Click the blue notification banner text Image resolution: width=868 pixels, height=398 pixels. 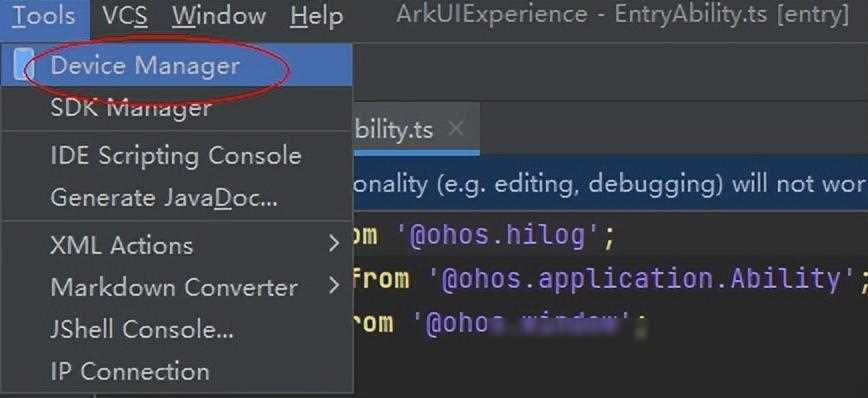coord(610,184)
